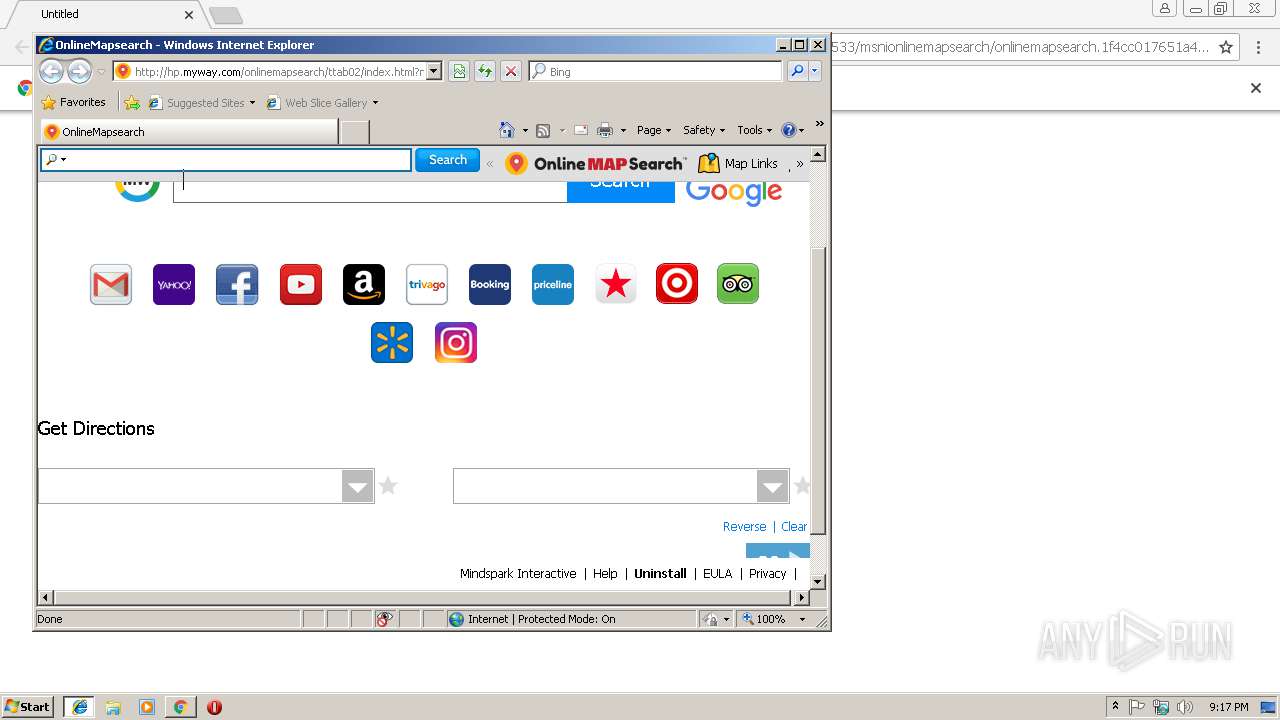Click the Windows Start button
Image resolution: width=1280 pixels, height=720 pixels.
click(28, 707)
